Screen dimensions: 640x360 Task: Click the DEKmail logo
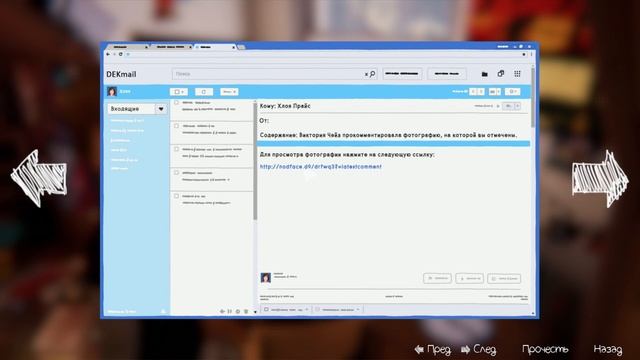tap(121, 74)
